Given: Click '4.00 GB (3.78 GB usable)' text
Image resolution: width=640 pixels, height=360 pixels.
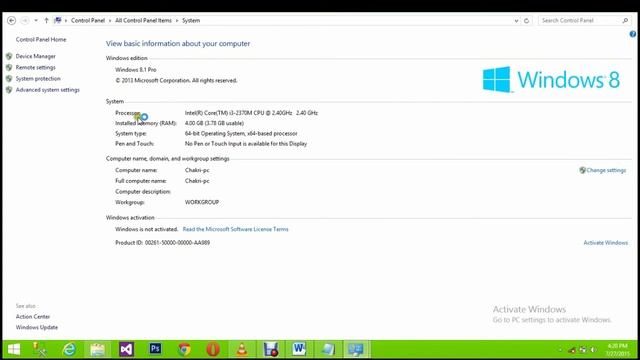Looking at the screenshot, I should pyautogui.click(x=214, y=123).
